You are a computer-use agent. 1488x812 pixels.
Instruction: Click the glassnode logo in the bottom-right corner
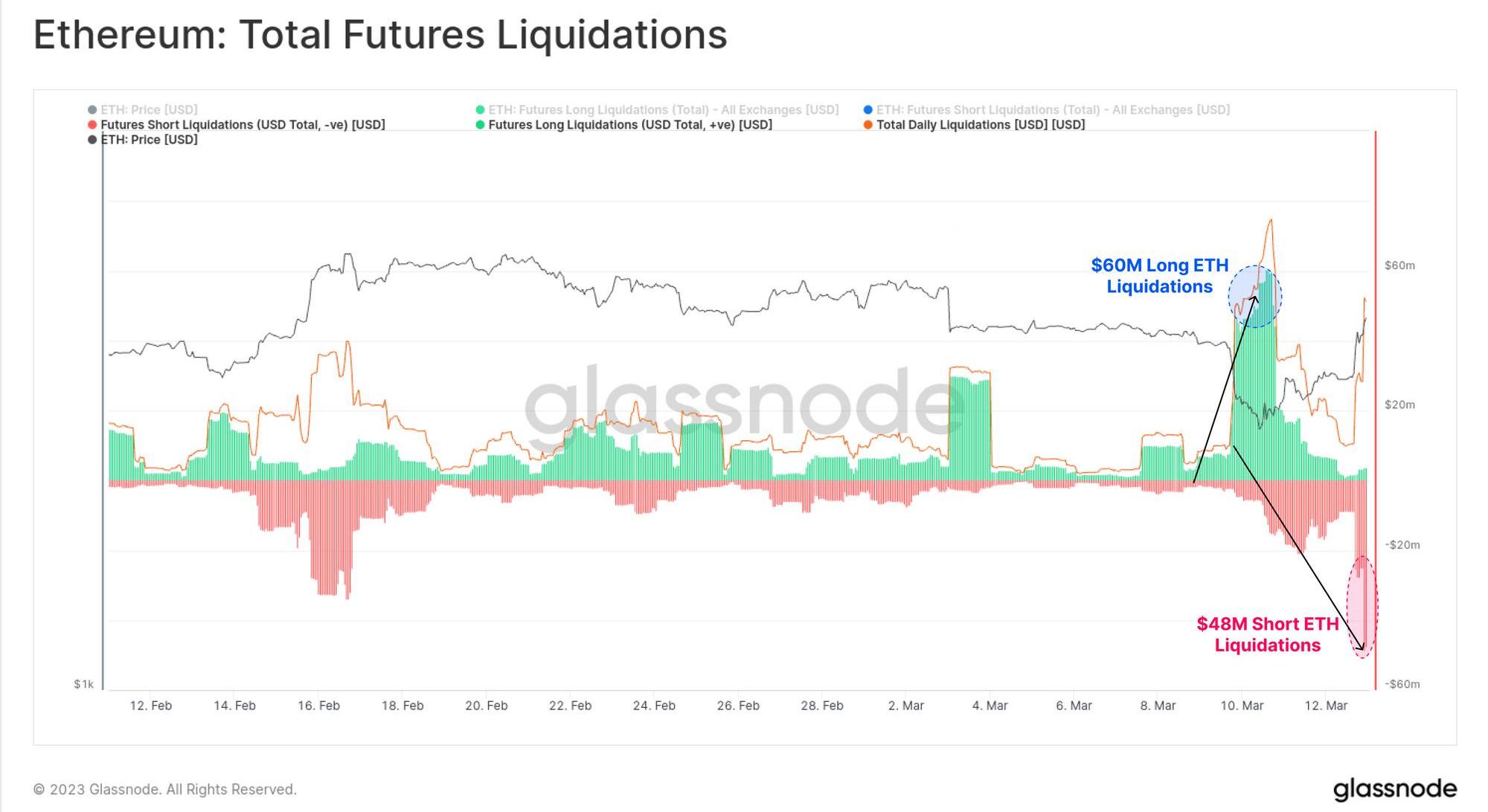(x=1394, y=789)
